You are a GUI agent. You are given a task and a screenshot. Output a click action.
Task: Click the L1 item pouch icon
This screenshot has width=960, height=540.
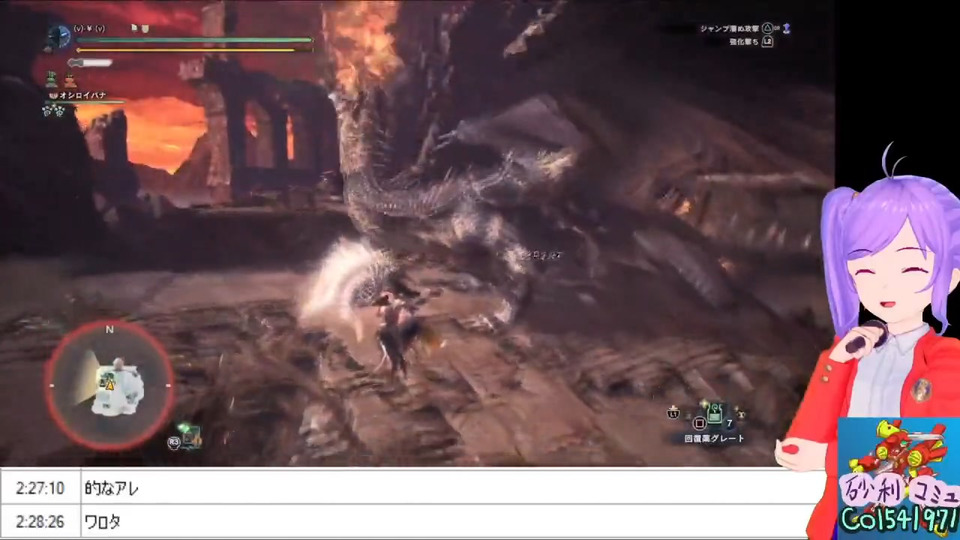(673, 413)
